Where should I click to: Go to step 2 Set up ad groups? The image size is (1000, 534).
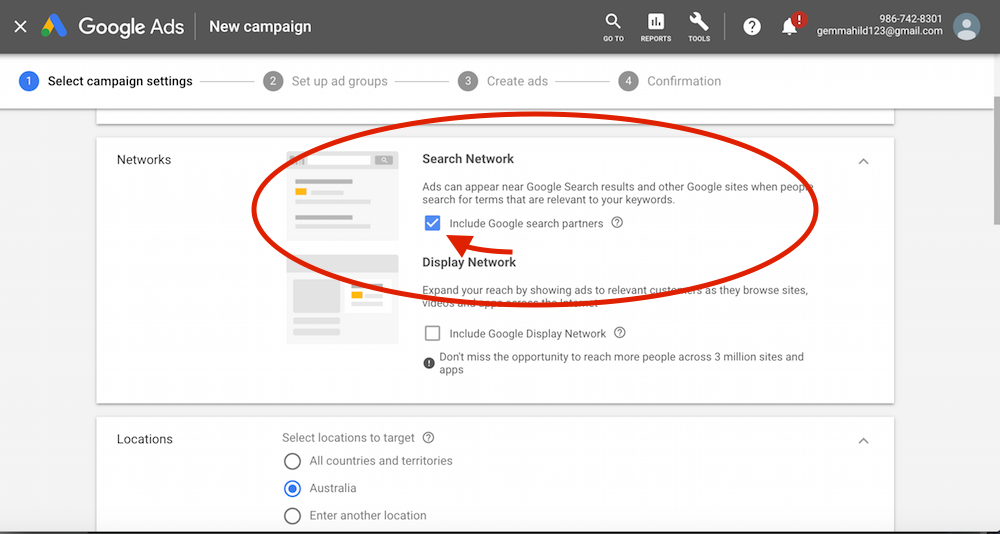point(325,81)
